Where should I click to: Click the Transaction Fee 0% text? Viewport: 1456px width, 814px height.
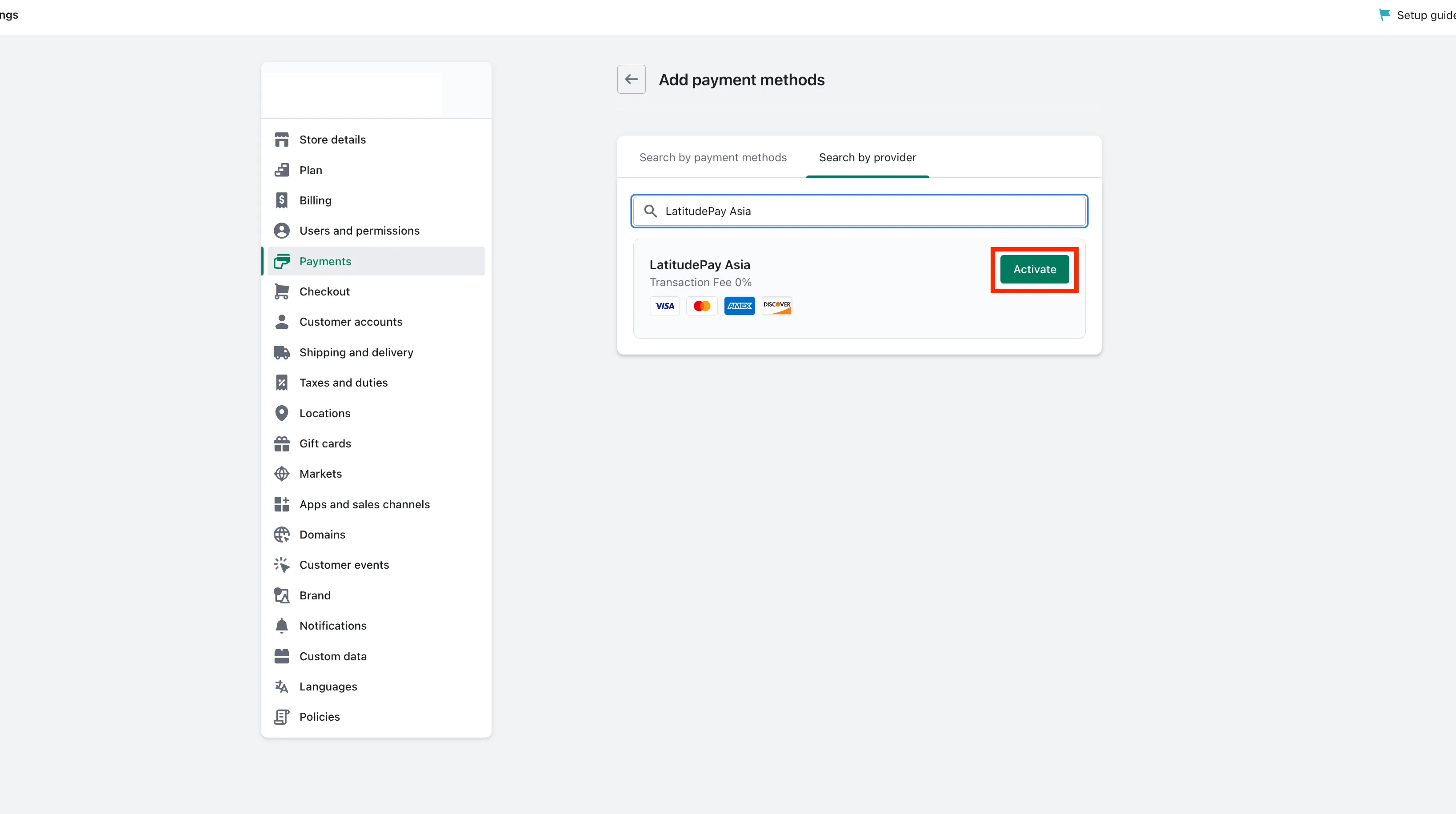coord(700,283)
